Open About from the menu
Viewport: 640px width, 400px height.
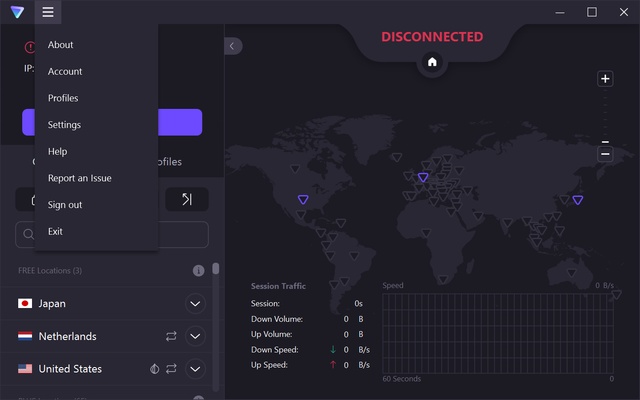coord(60,44)
